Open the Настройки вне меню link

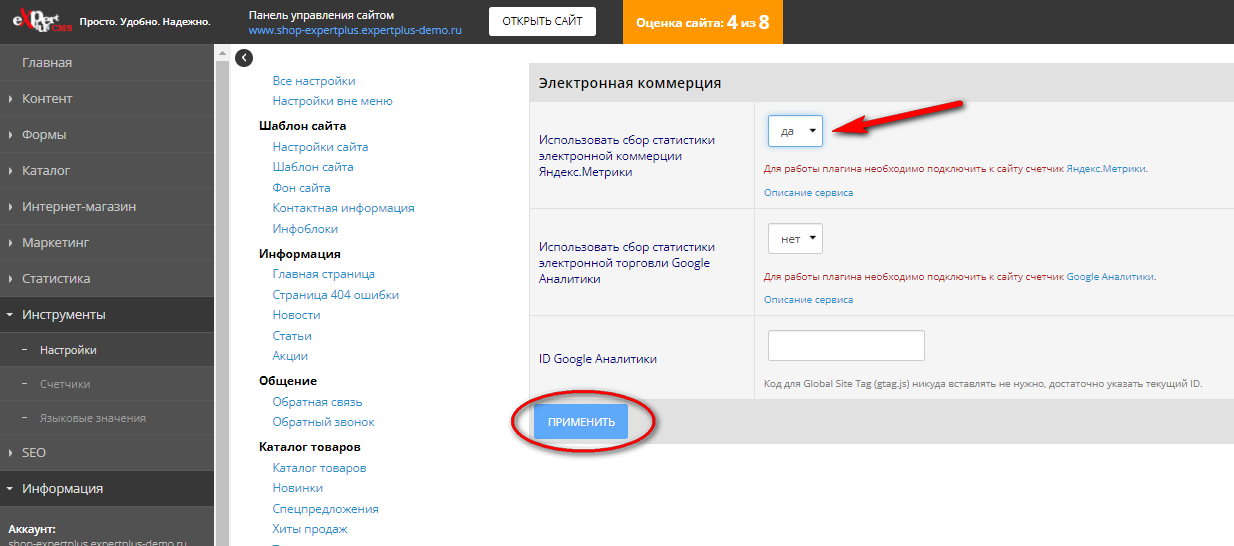(x=333, y=101)
